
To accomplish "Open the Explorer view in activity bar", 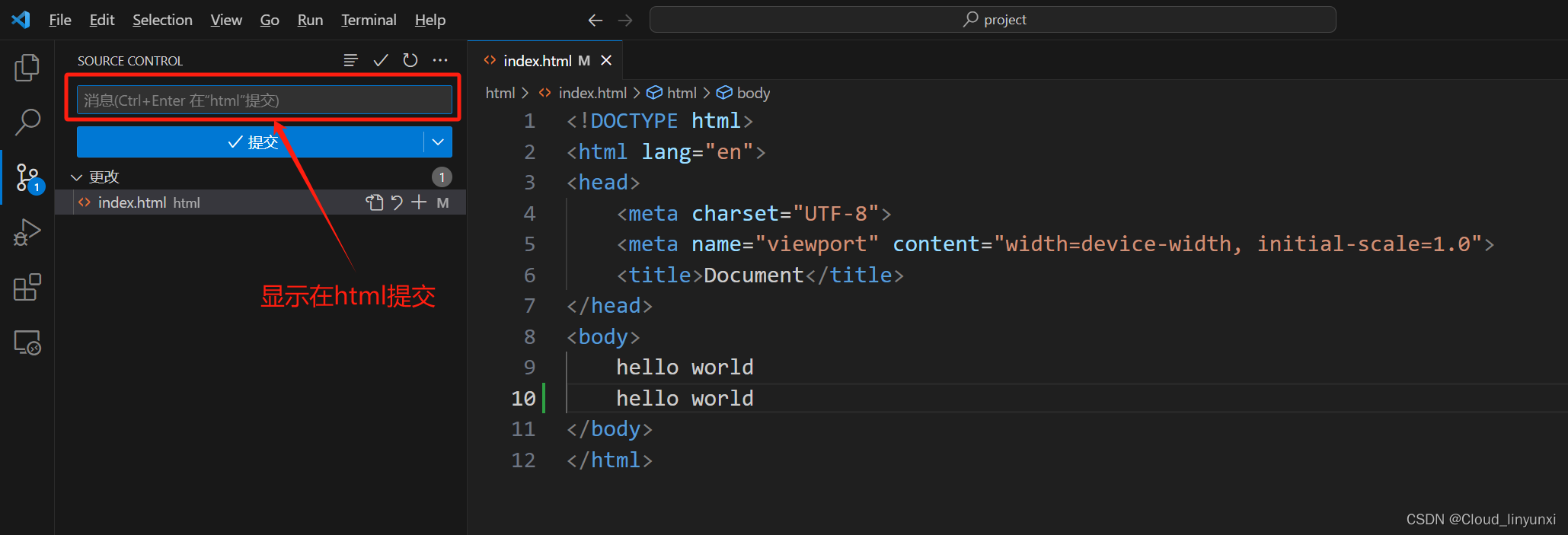I will click(27, 68).
